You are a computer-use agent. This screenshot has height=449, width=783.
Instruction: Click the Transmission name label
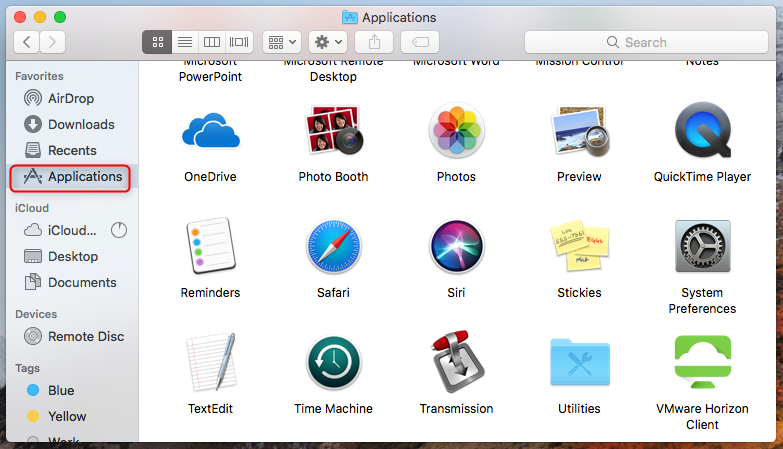(x=456, y=409)
